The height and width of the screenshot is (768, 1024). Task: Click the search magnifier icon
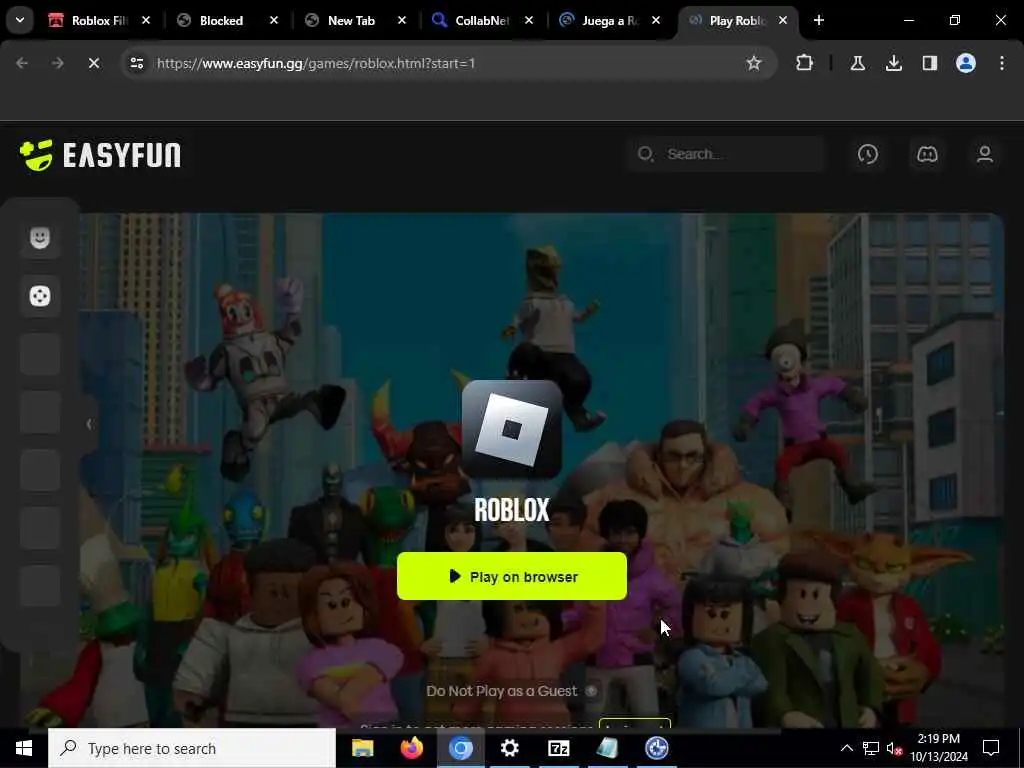(x=645, y=154)
